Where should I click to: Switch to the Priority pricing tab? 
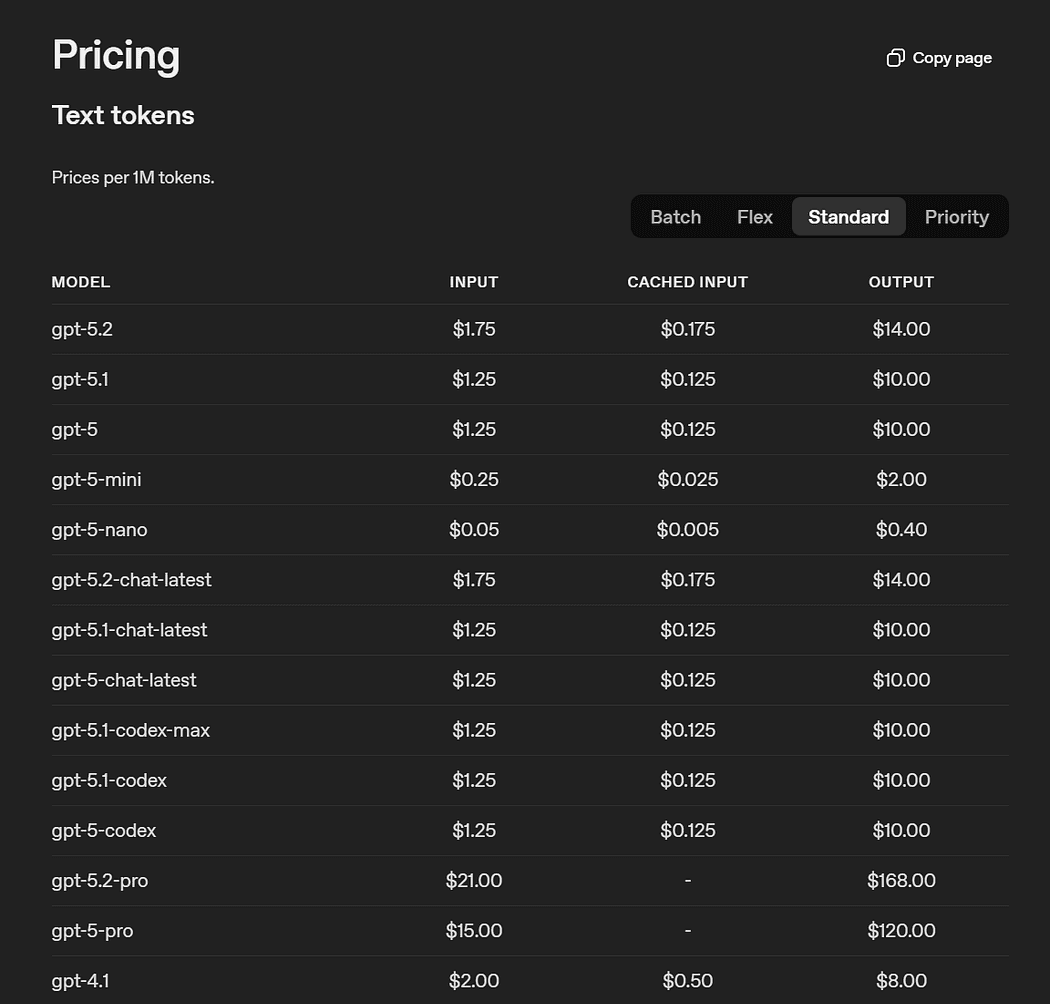point(956,217)
